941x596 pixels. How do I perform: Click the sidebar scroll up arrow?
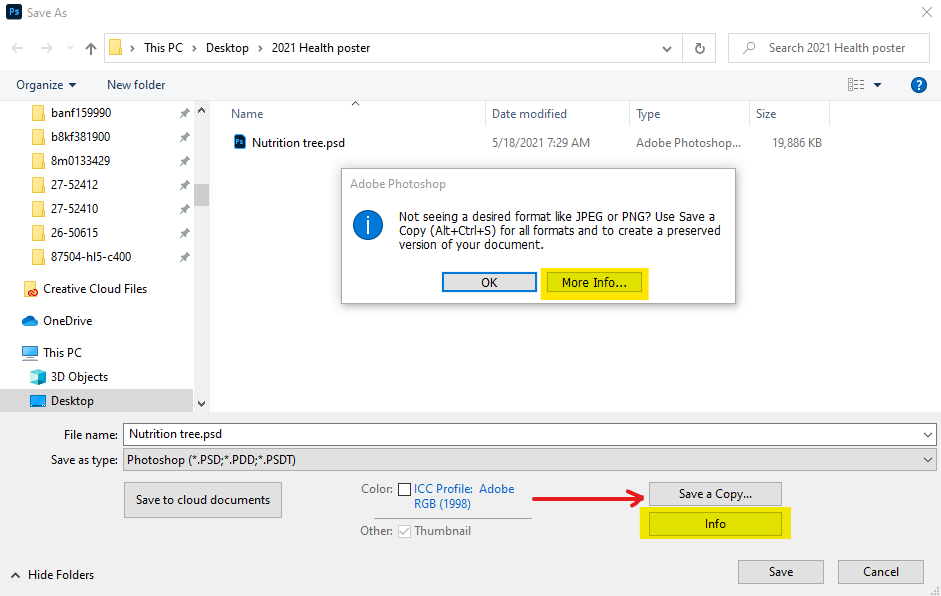[x=202, y=110]
